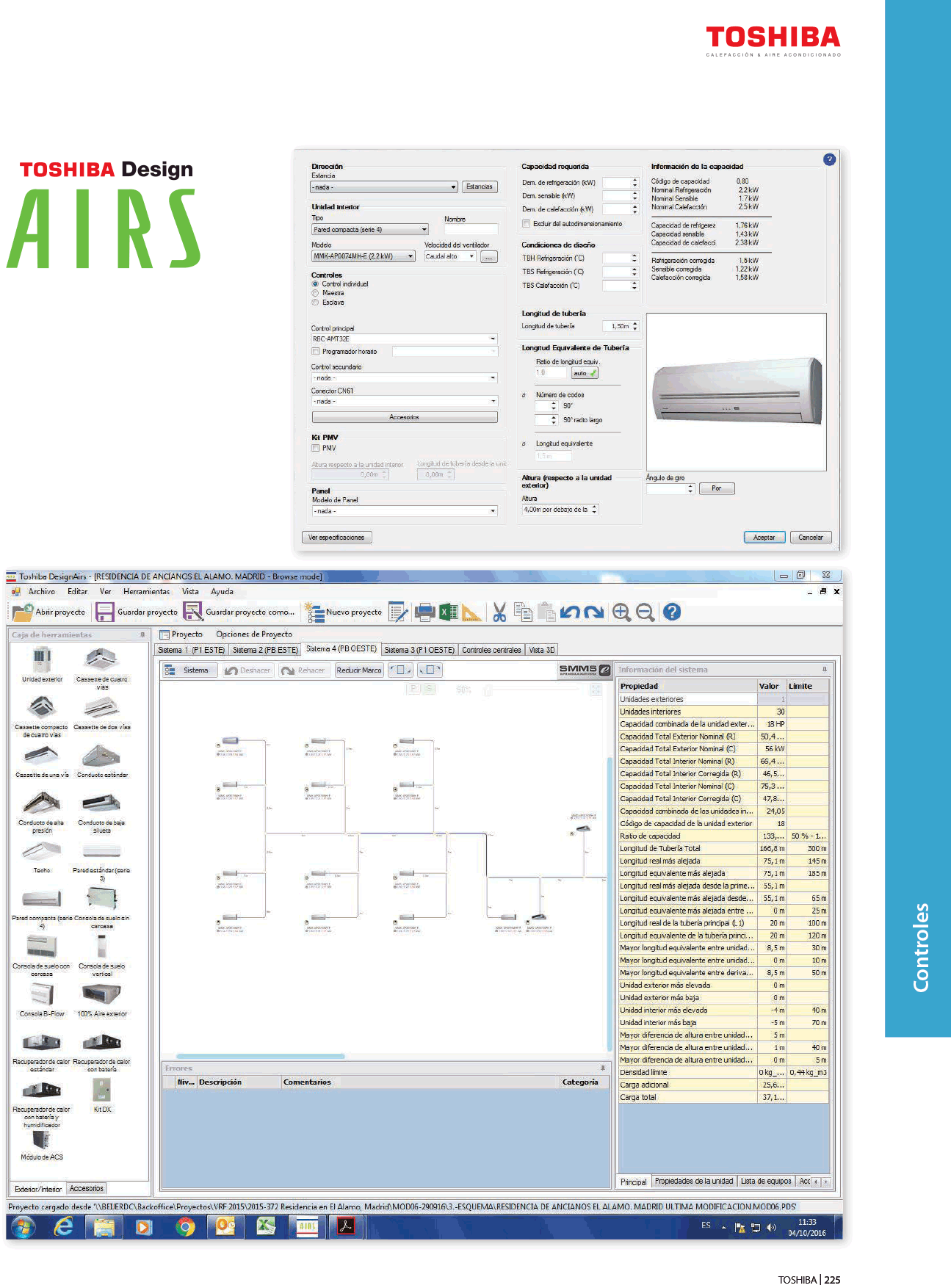
Task: Open the Vista 3D tab
Action: coord(542,650)
